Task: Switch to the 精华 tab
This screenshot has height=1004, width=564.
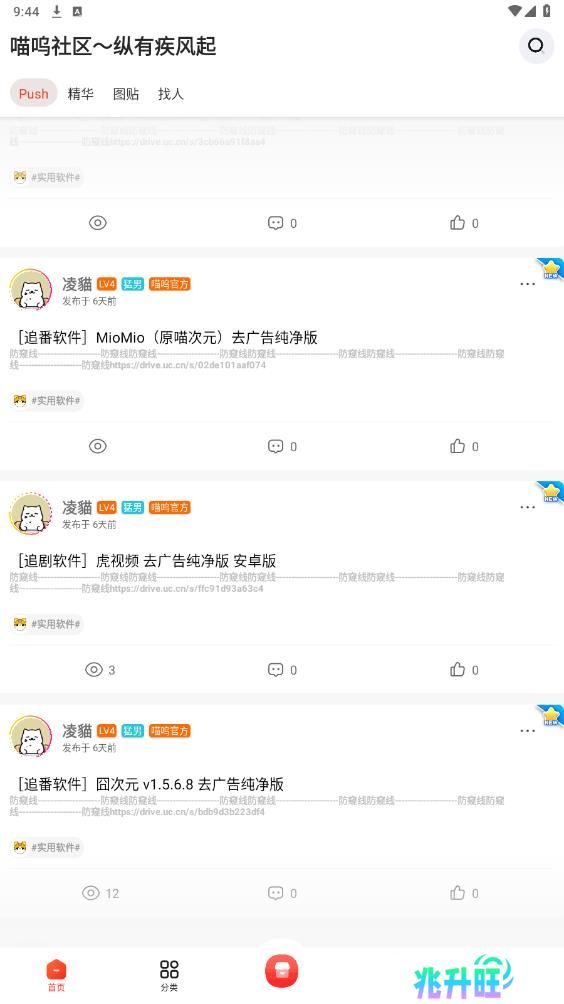Action: click(81, 93)
